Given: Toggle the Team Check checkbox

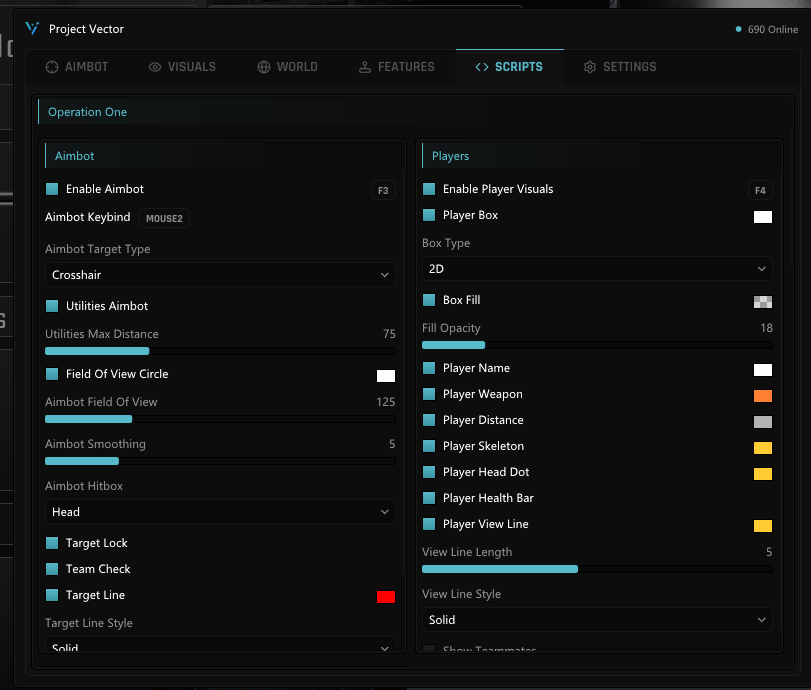Looking at the screenshot, I should 52,569.
